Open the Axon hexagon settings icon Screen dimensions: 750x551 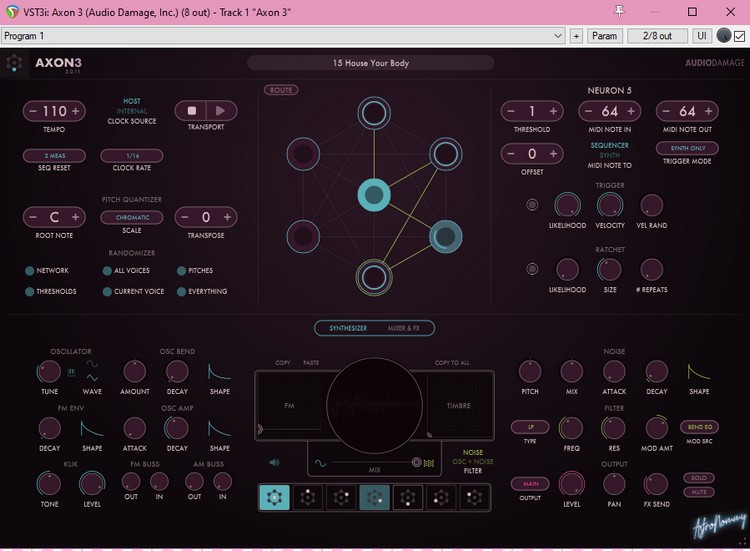(14, 63)
